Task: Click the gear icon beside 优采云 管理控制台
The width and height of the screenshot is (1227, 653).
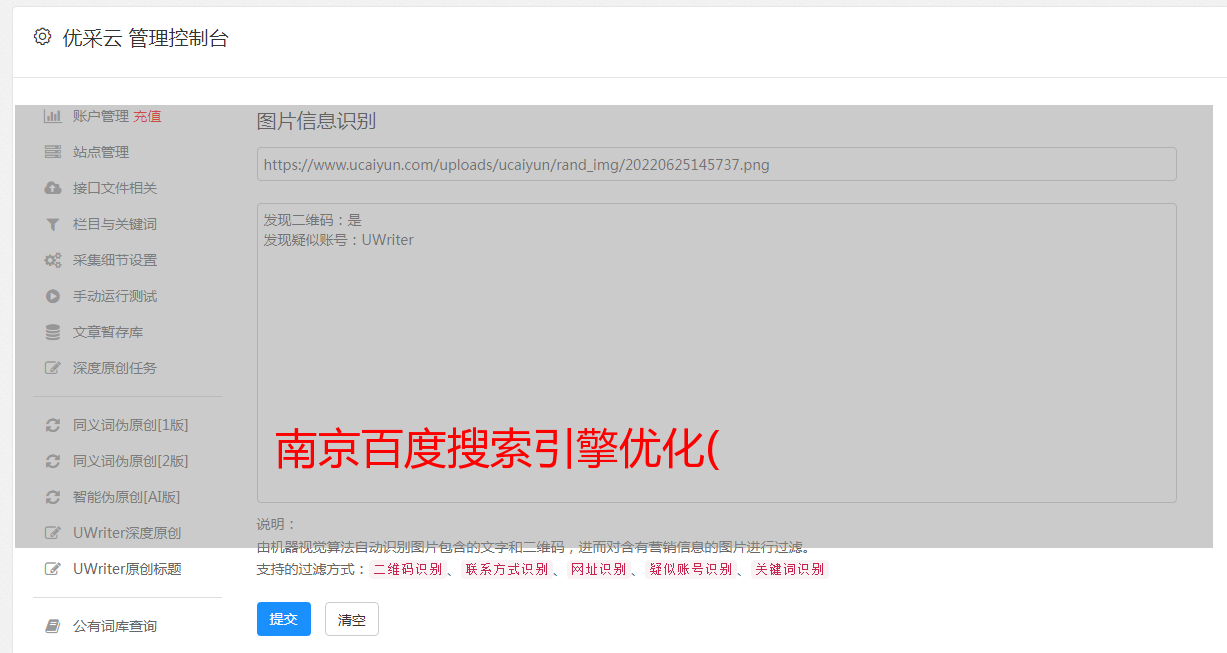Action: point(42,37)
